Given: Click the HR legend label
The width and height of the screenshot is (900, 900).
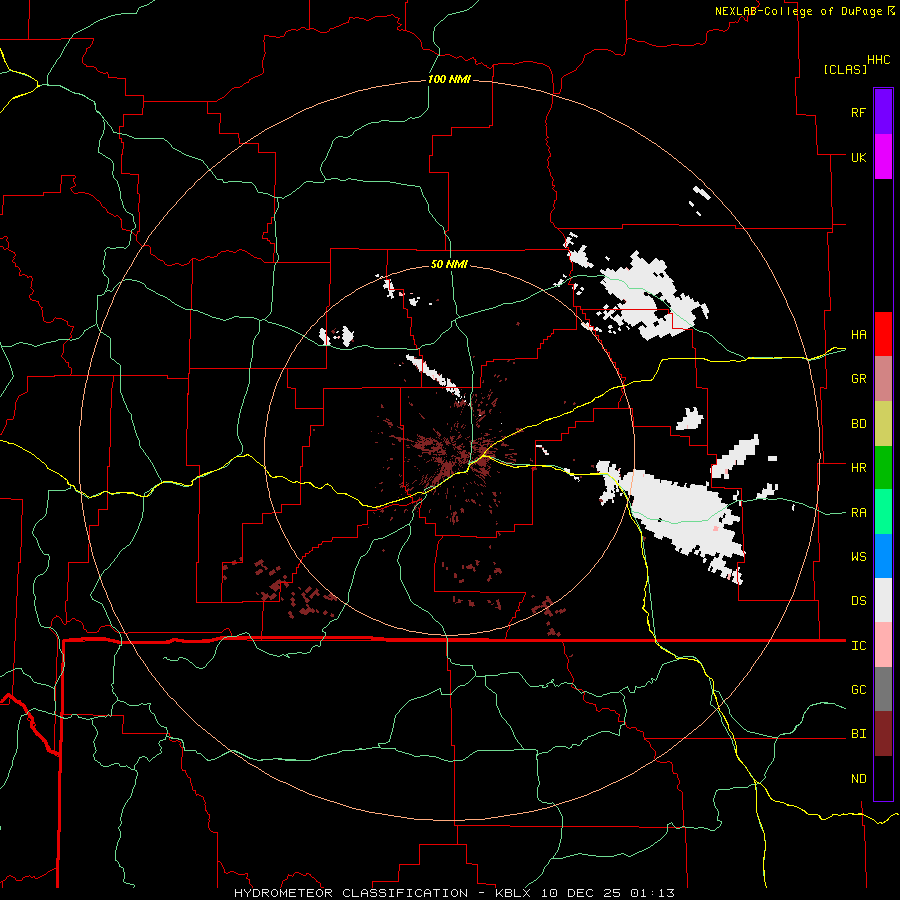Looking at the screenshot, I should (x=858, y=468).
